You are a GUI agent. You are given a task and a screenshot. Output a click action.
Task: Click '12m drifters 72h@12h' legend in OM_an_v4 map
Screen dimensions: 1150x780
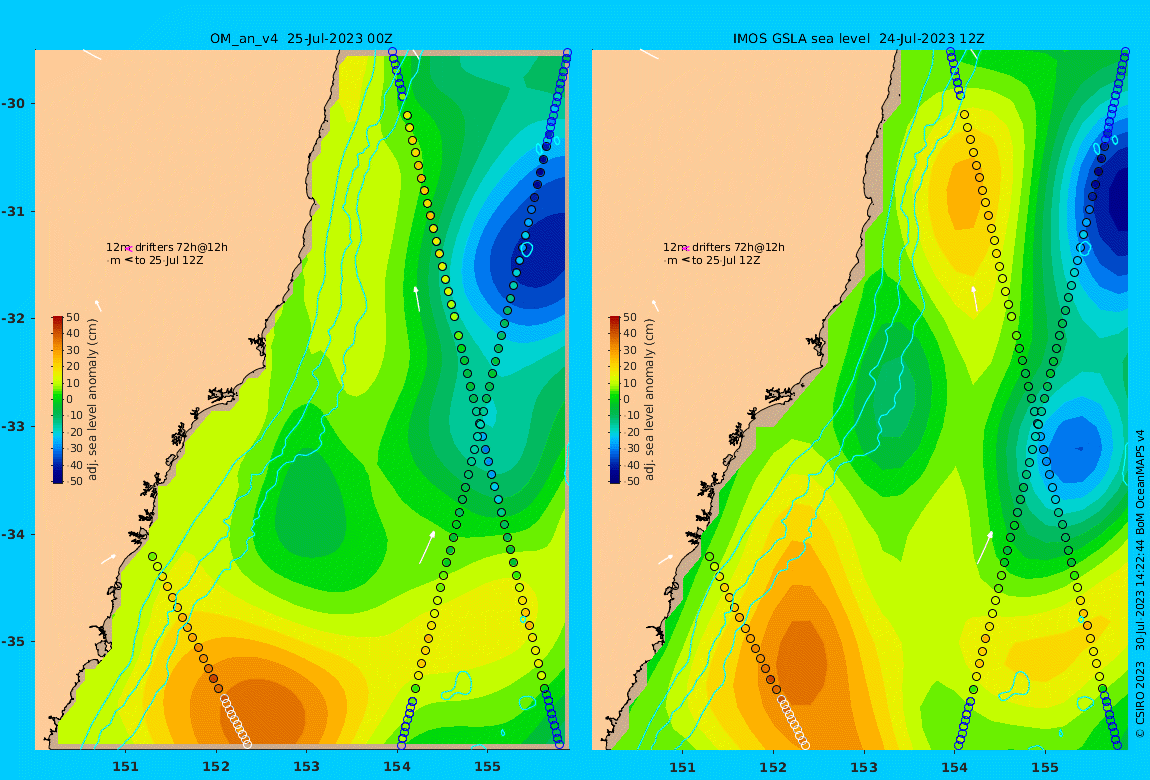[x=167, y=247]
